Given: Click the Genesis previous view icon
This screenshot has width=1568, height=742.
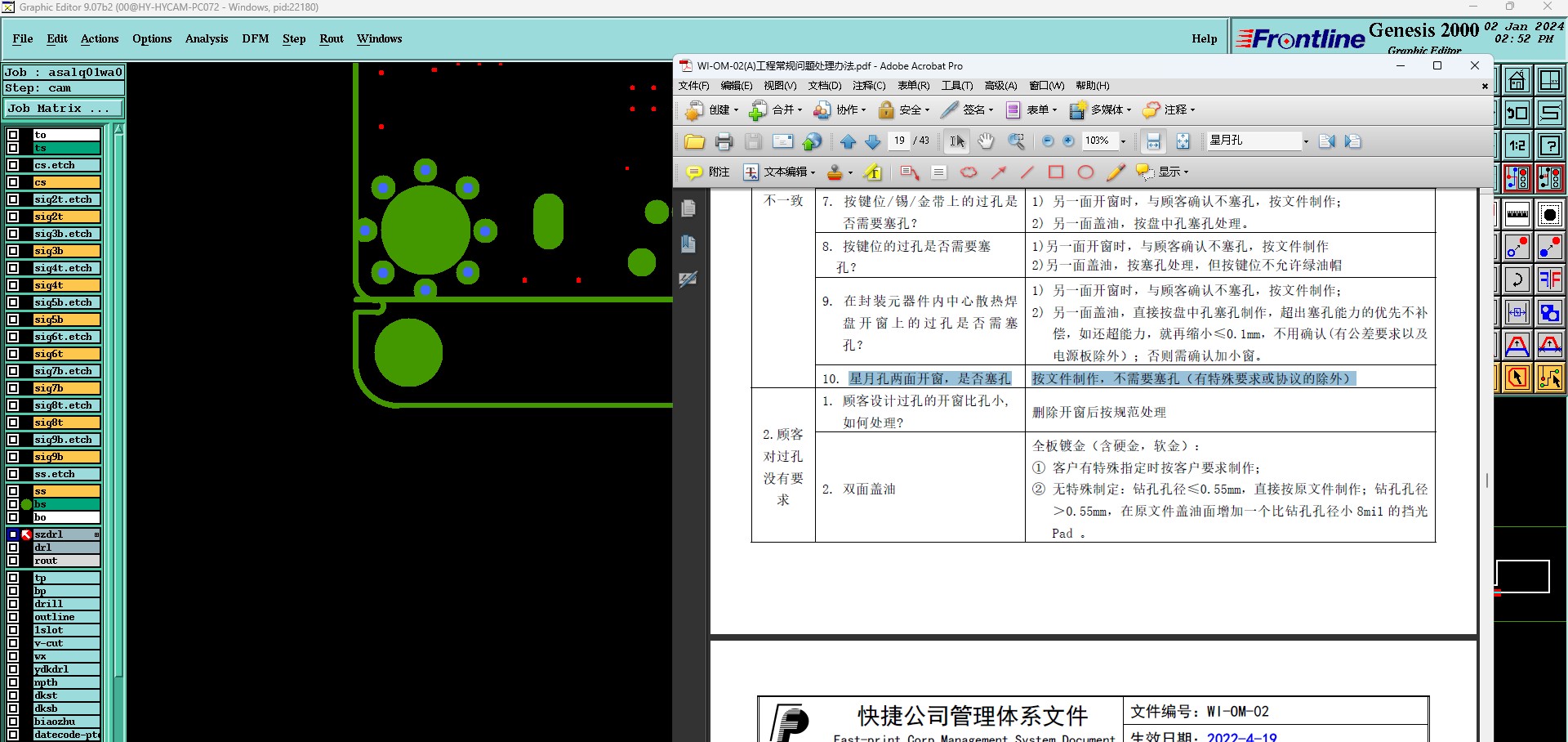Looking at the screenshot, I should [x=1517, y=113].
